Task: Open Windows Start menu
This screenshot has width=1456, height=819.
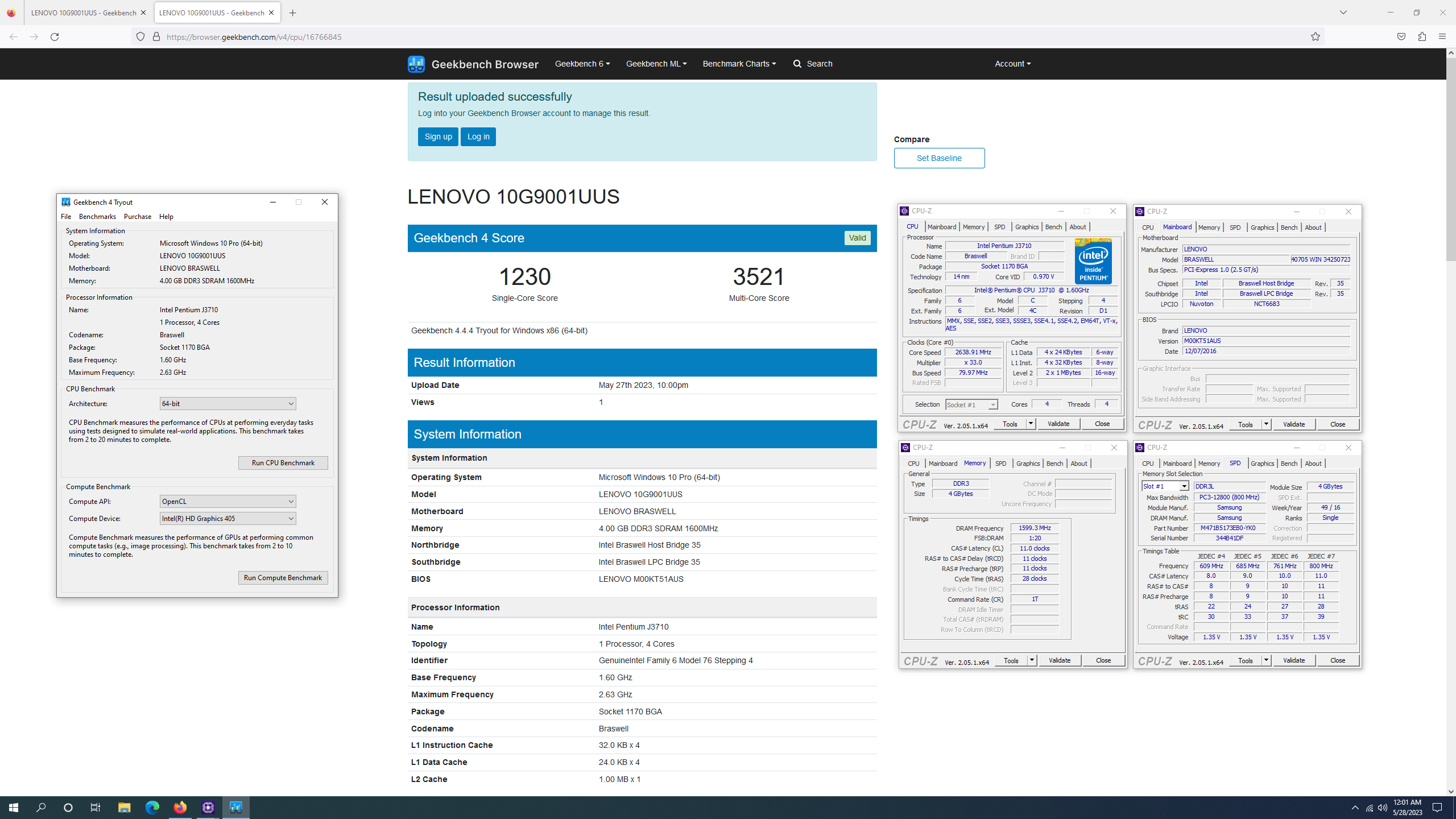Action: 14,808
